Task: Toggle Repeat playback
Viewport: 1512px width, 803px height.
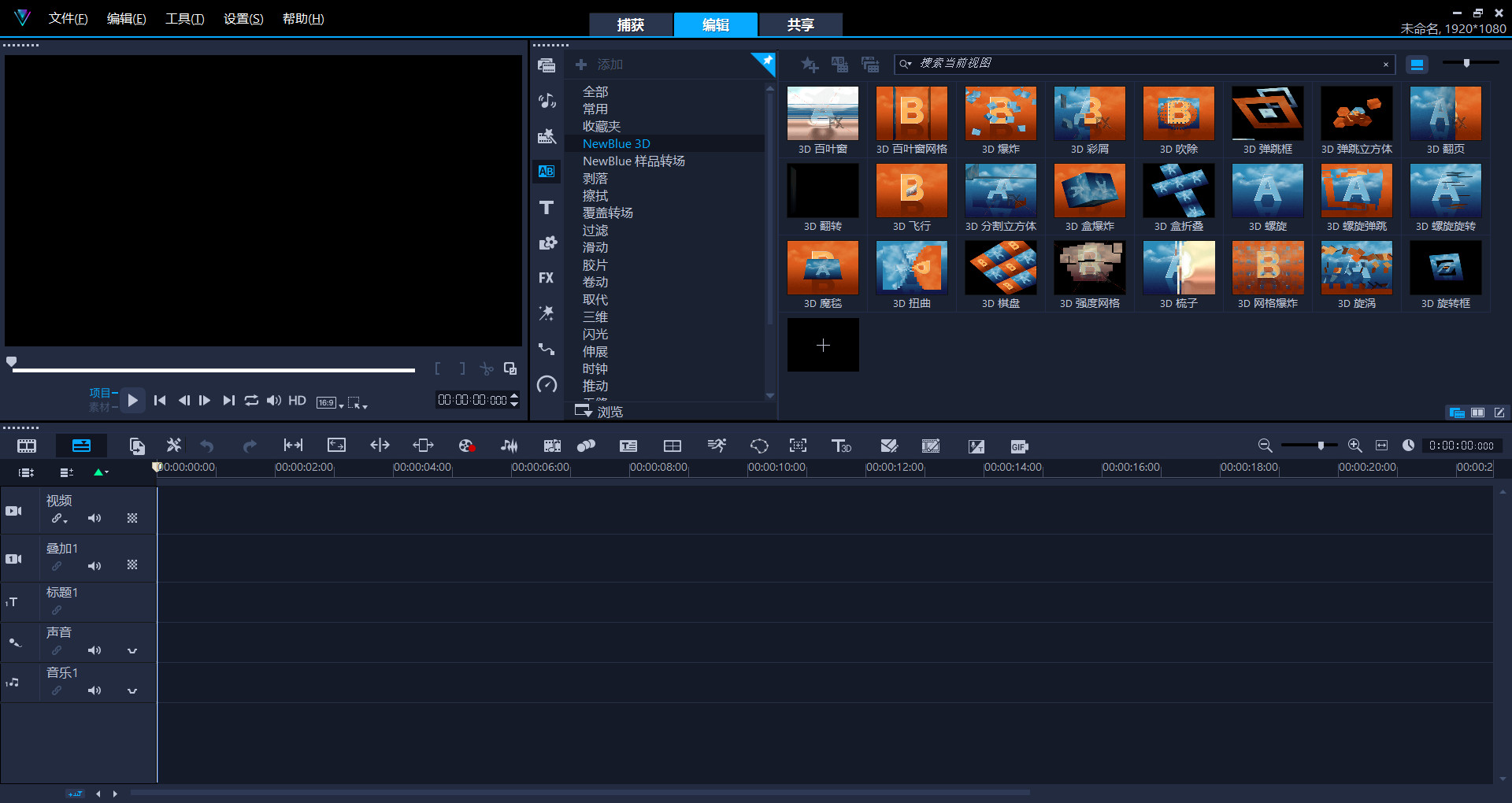Action: point(251,401)
